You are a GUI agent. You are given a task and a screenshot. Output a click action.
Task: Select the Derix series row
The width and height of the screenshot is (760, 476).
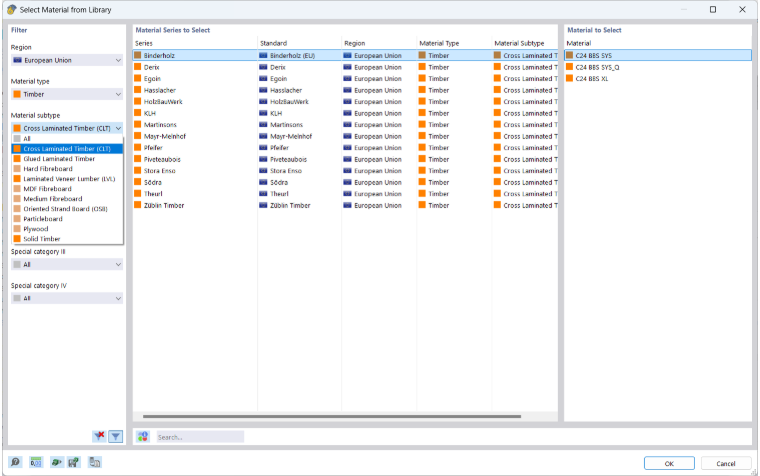pyautogui.click(x=345, y=67)
